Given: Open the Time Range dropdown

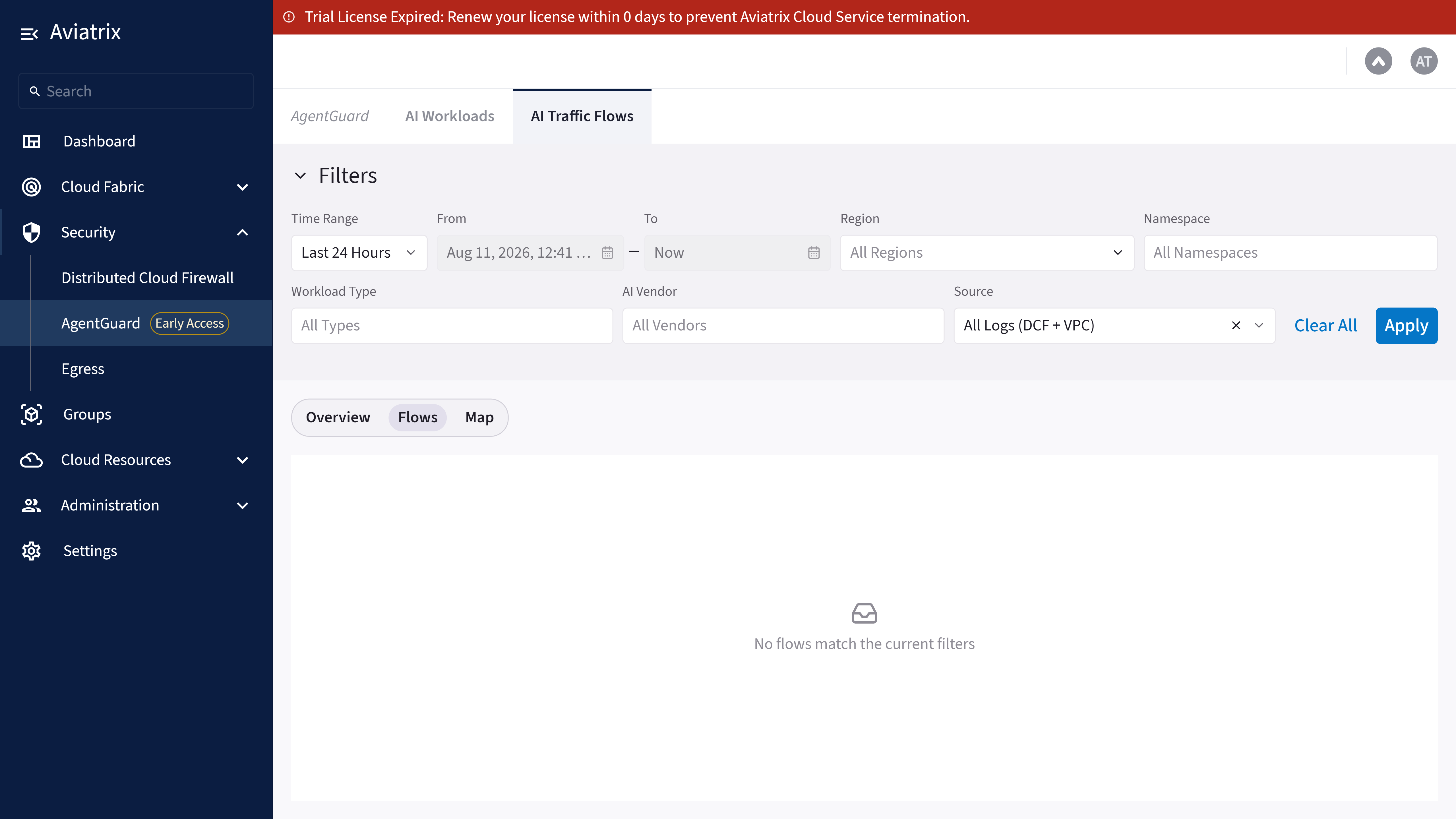Looking at the screenshot, I should (359, 253).
